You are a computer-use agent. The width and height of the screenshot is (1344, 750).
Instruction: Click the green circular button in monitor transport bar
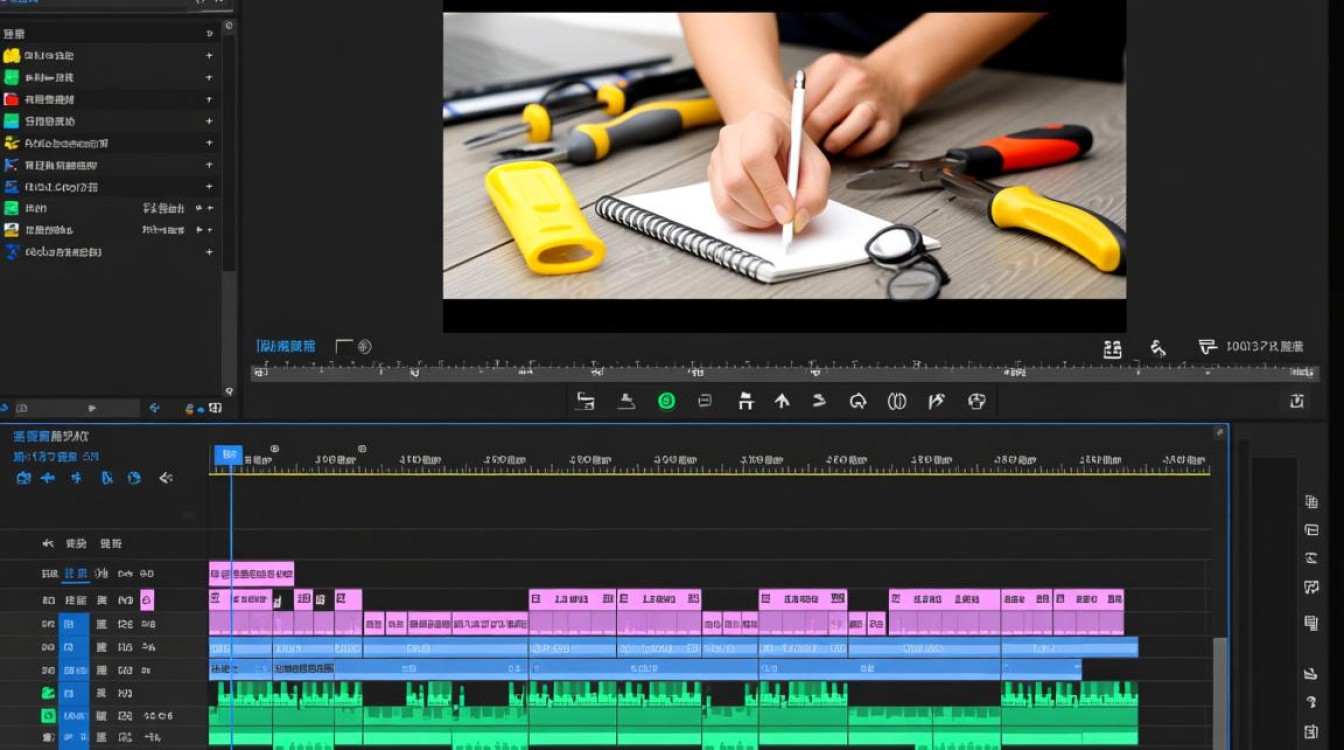[666, 401]
